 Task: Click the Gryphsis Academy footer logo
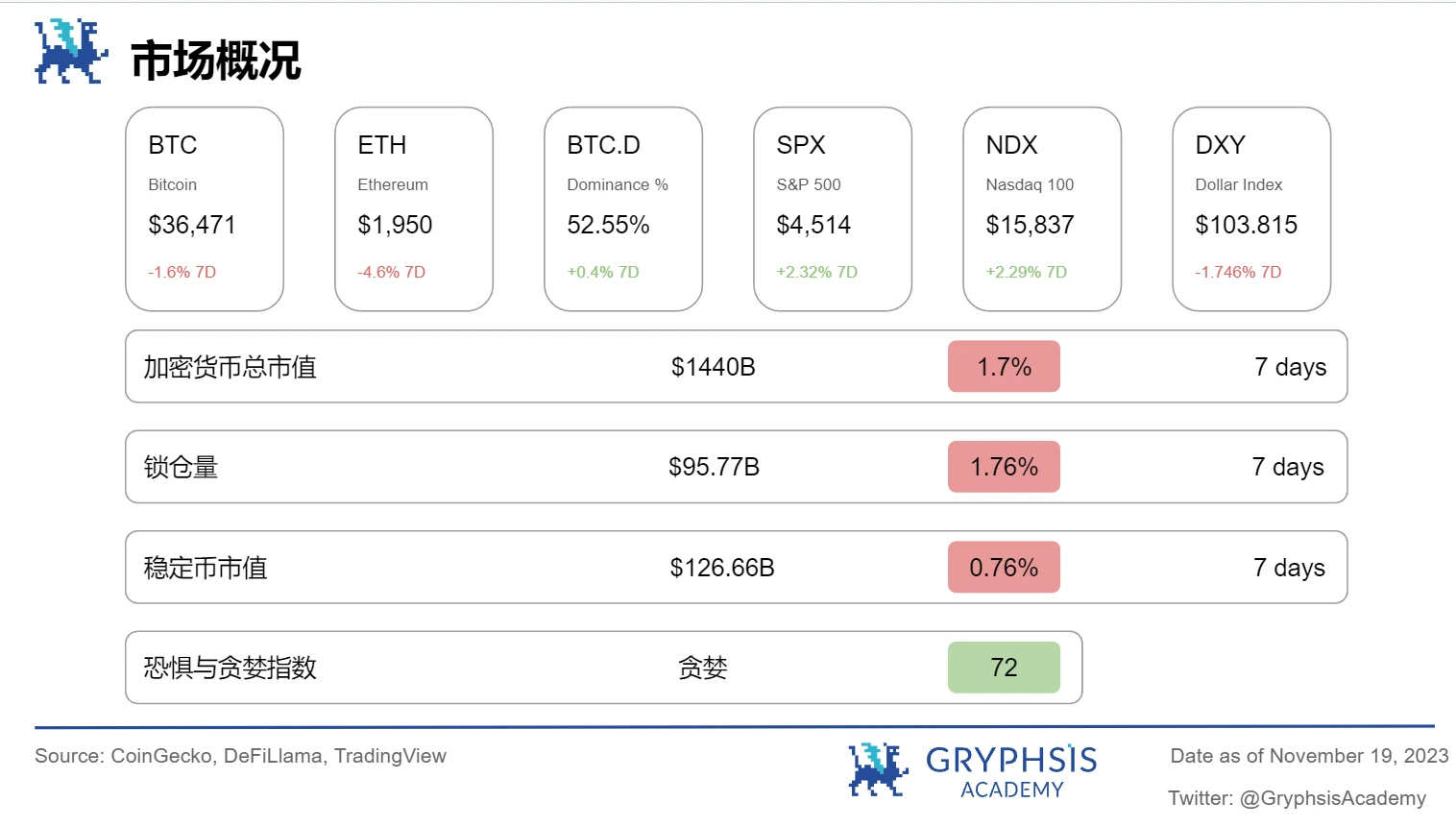pos(972,770)
